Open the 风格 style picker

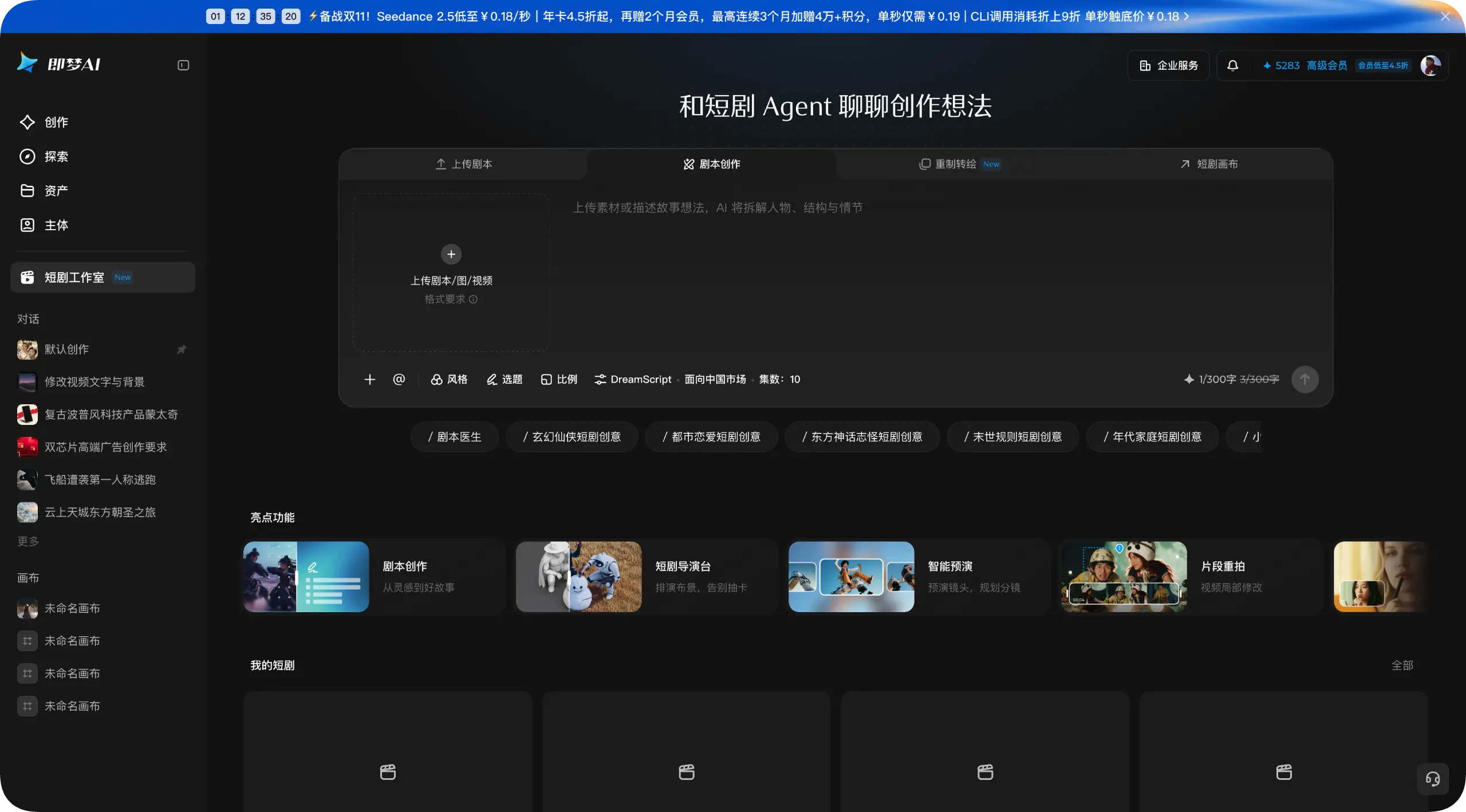coord(449,379)
